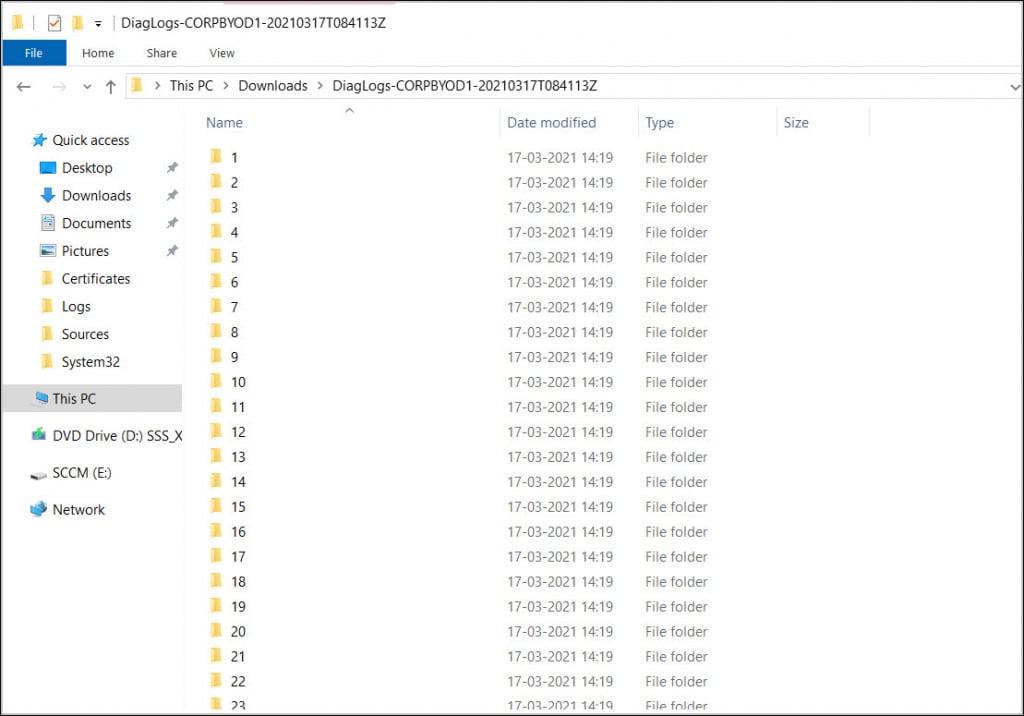Open the View ribbon tab
The image size is (1024, 716).
(x=222, y=53)
